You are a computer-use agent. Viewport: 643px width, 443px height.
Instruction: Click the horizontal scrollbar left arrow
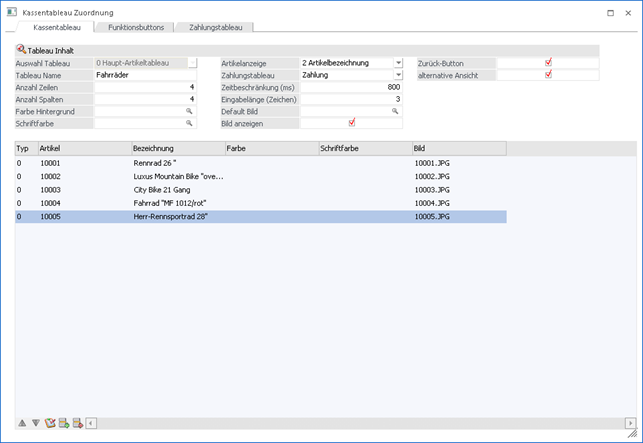pos(91,423)
